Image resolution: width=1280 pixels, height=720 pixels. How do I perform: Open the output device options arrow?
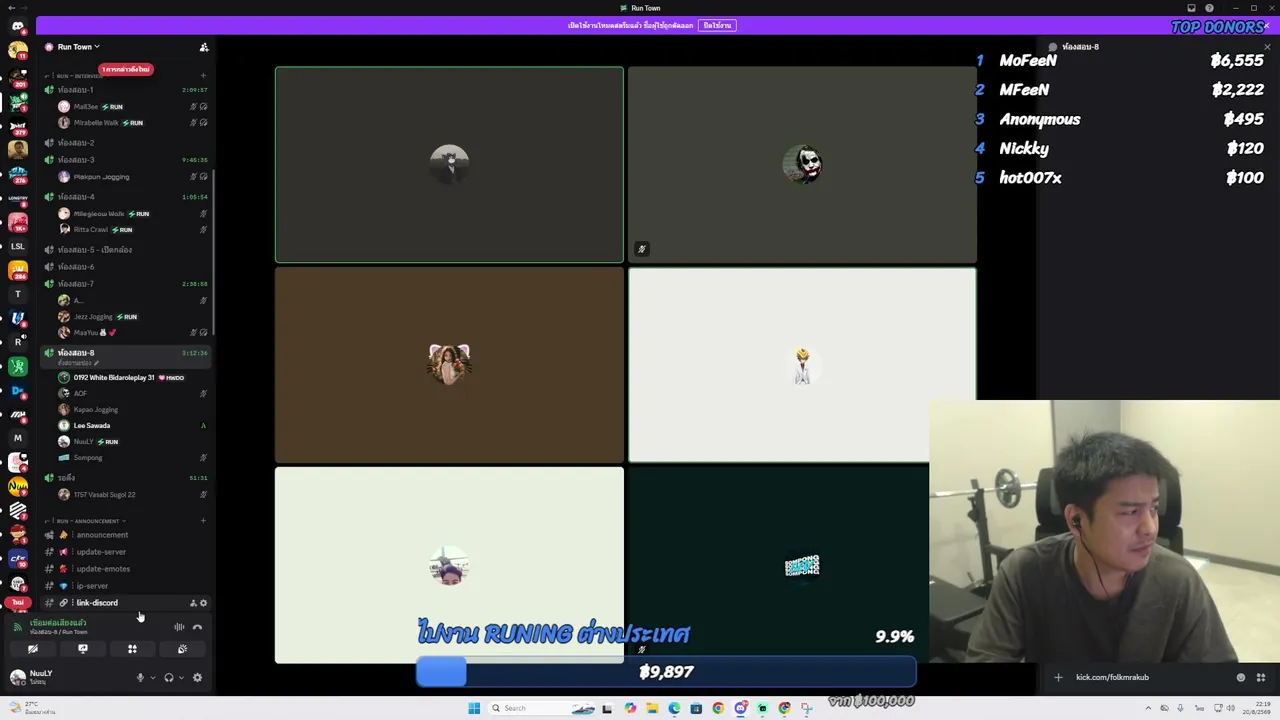point(181,678)
